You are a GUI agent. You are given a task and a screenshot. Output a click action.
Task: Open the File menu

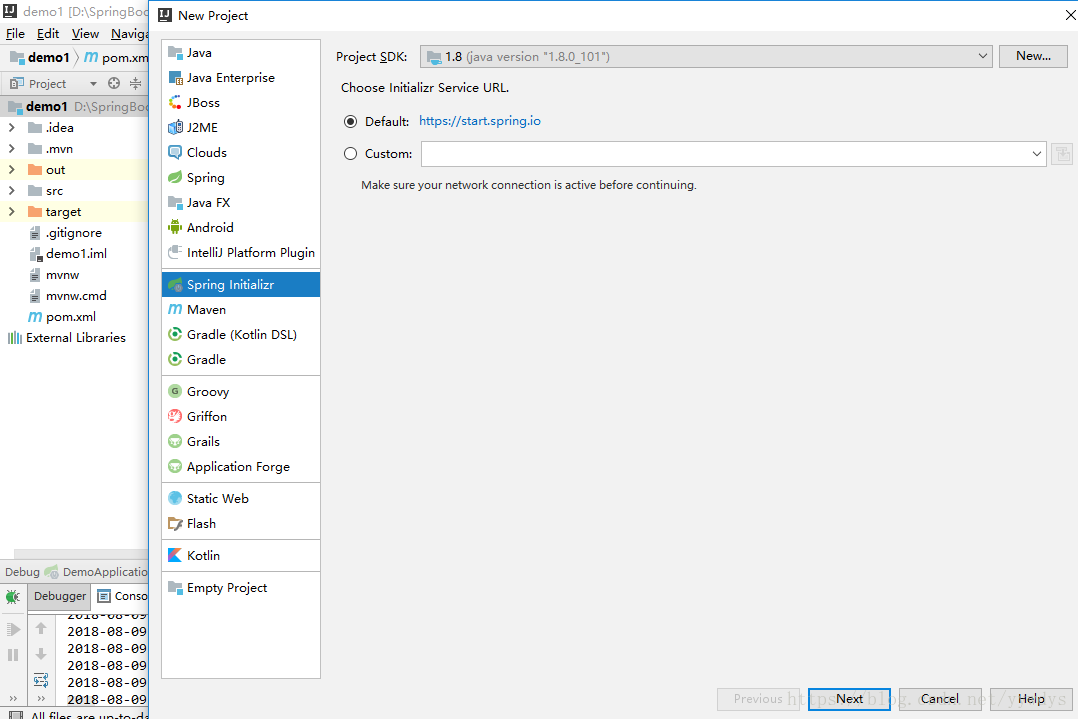tap(15, 33)
